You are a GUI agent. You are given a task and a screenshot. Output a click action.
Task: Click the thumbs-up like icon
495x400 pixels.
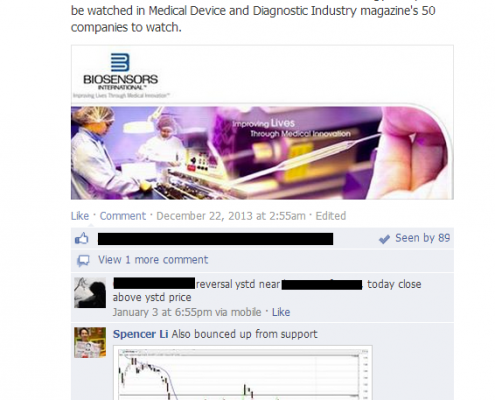82,239
